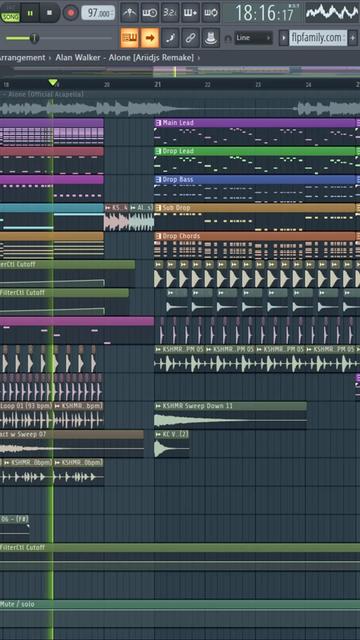Viewport: 360px width, 640px height.
Task: Click the tempo field showing 97.000
Action: 98,13
